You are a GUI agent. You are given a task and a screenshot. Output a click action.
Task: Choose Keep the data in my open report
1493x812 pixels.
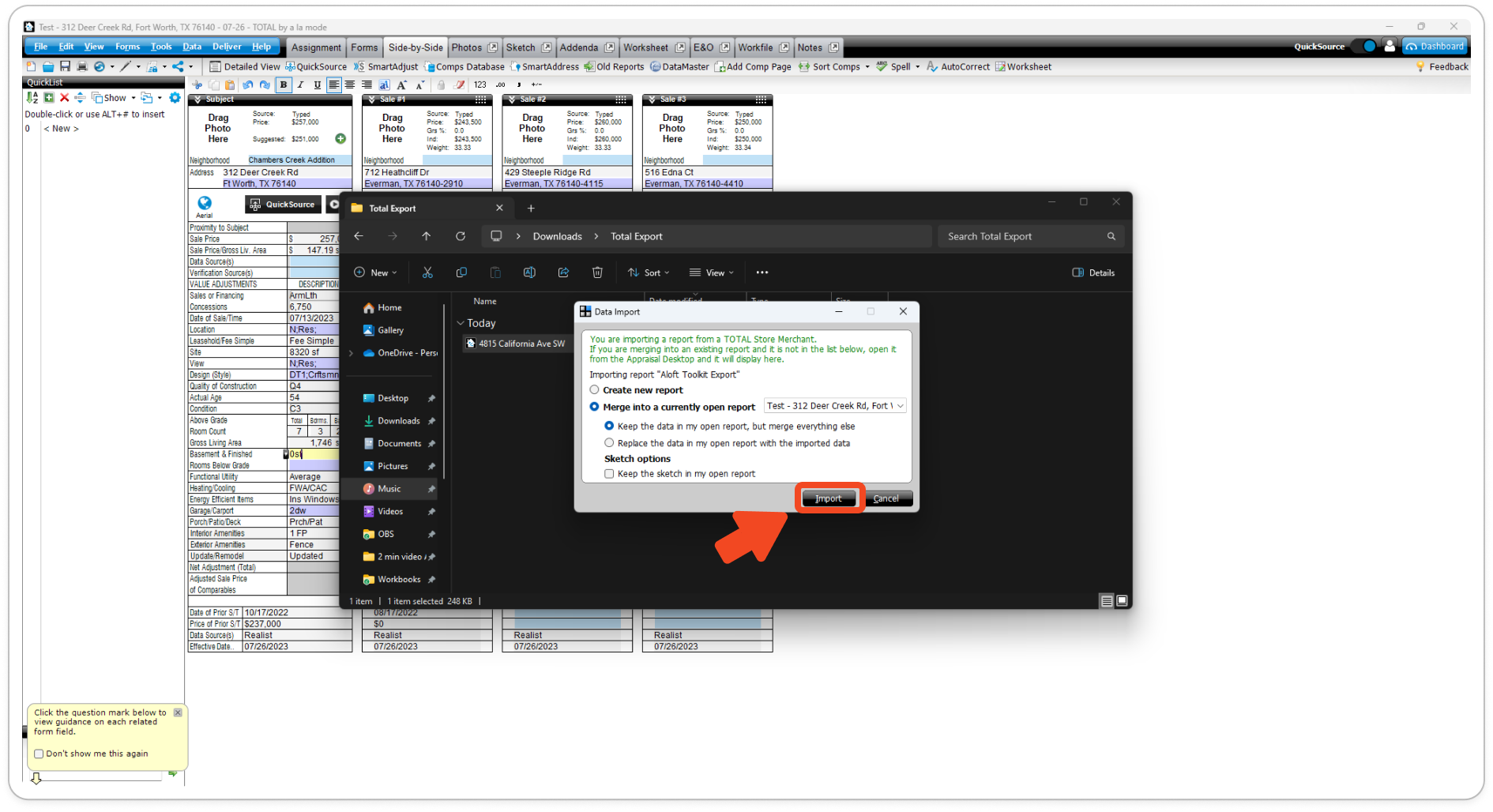(x=609, y=427)
